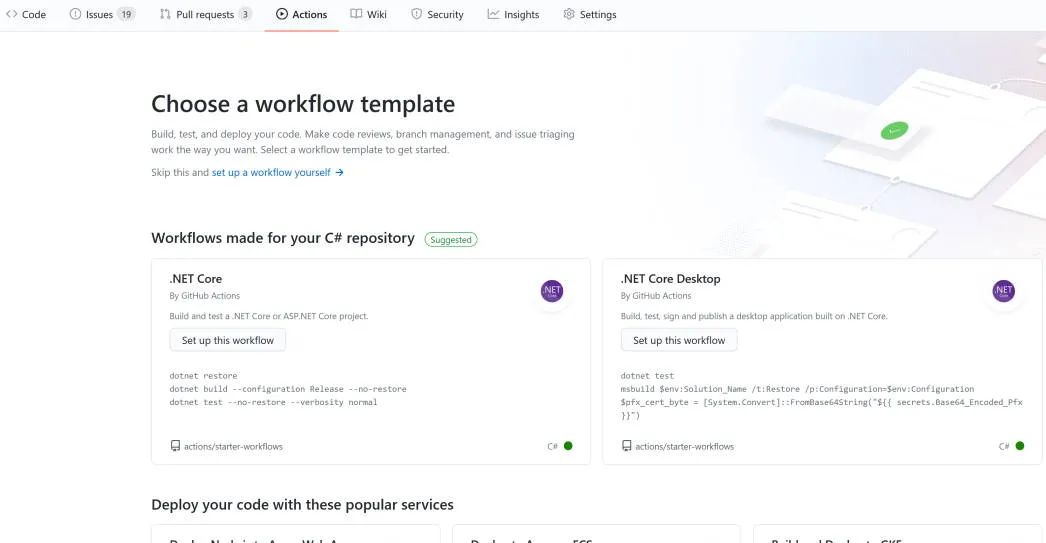
Task: Click the 'dotnet test' line in Desktop card
Action: coord(647,376)
